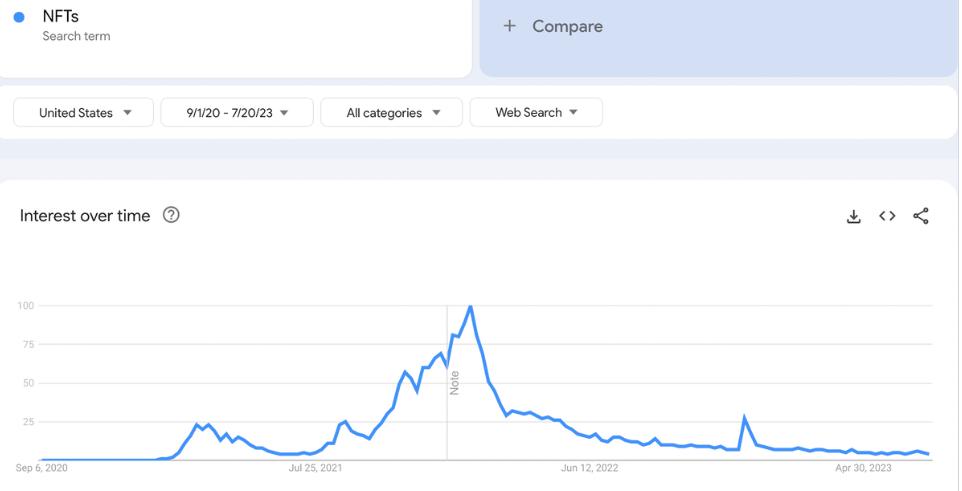Click the Jun 12, 2022 axis label

[590, 467]
